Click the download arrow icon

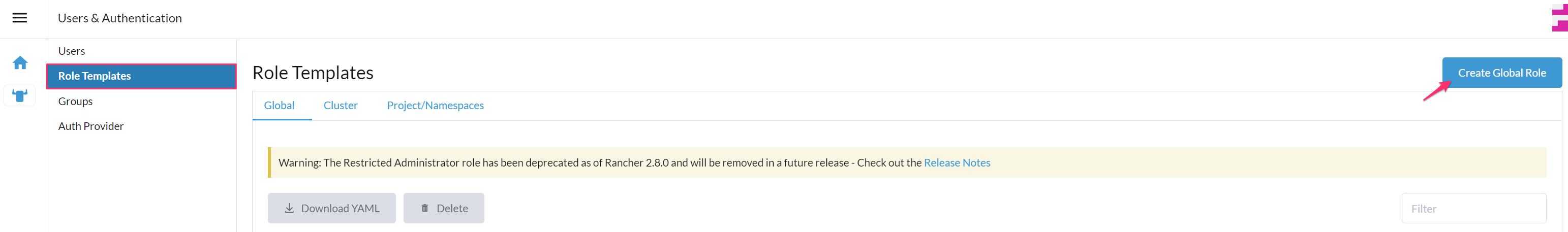pos(289,208)
